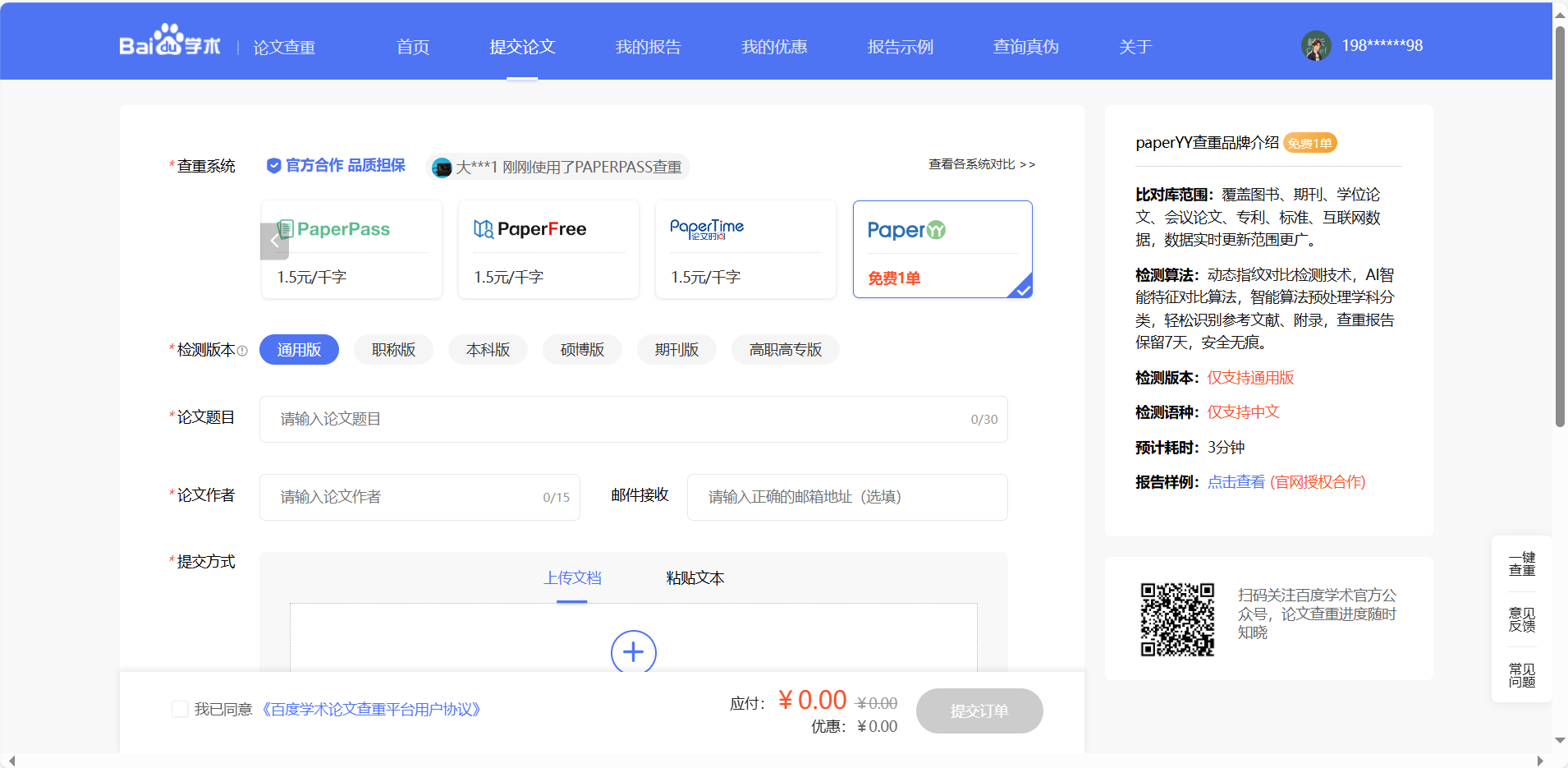
Task: Focus the 论文作者 input field
Action: click(x=420, y=497)
